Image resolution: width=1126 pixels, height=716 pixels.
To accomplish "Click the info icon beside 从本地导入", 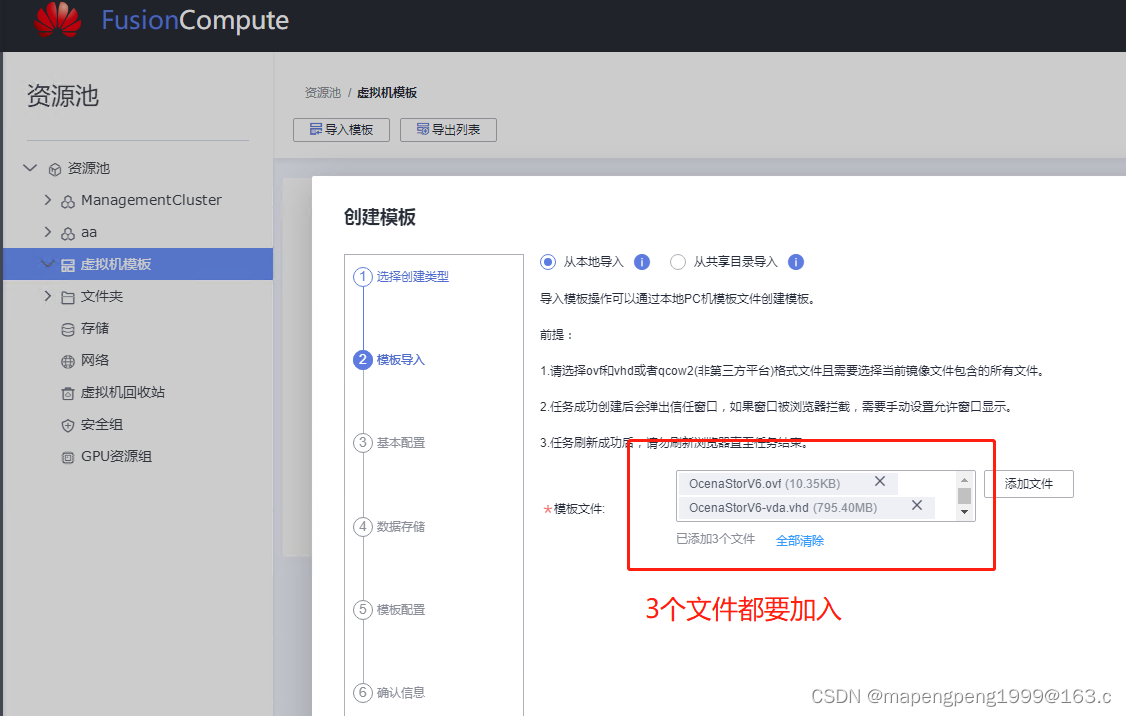I will pos(642,262).
